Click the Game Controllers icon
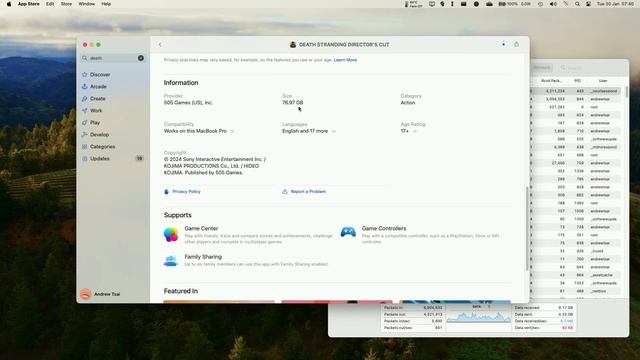 point(348,232)
